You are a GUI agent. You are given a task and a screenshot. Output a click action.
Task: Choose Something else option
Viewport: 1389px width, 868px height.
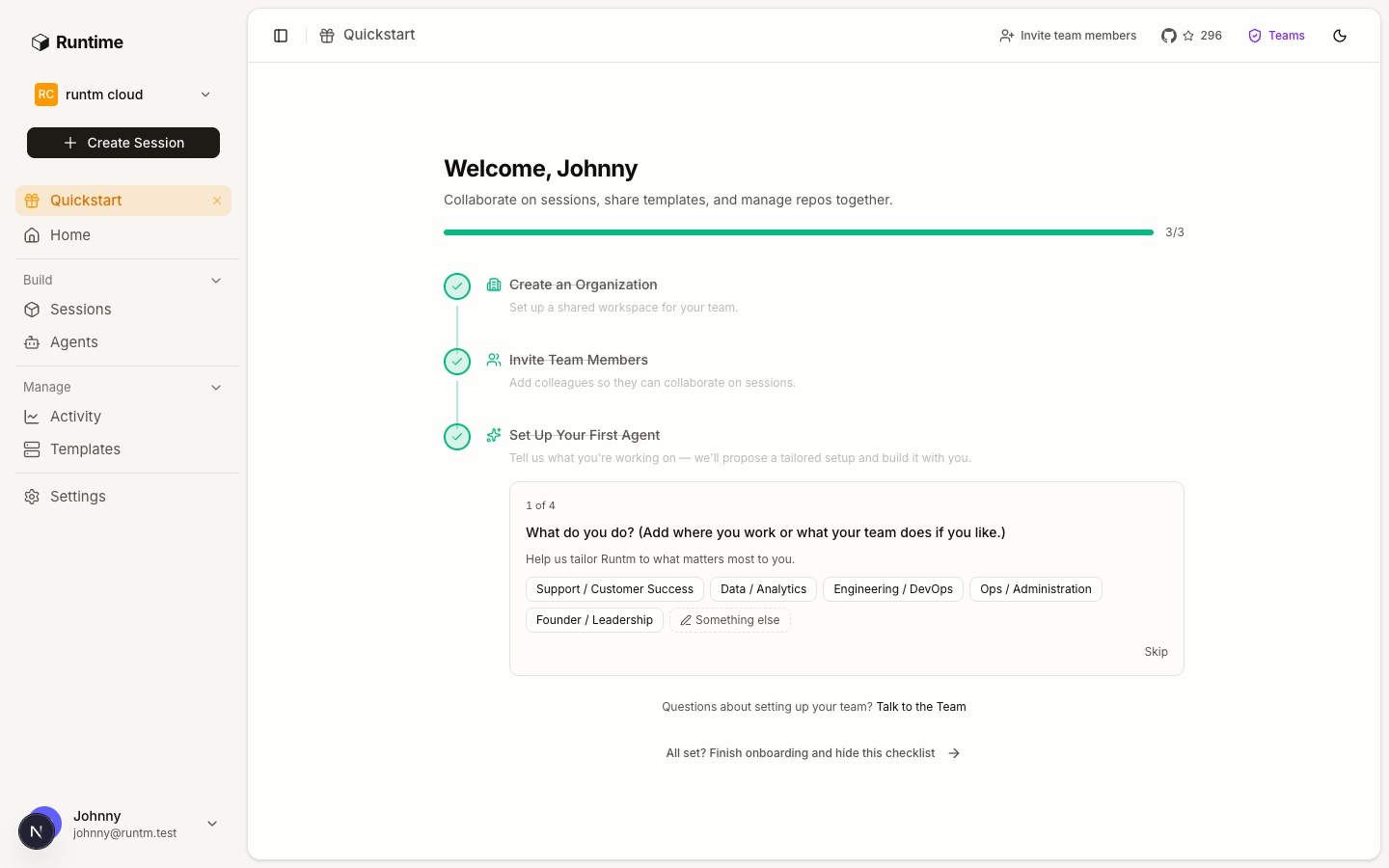pos(730,620)
